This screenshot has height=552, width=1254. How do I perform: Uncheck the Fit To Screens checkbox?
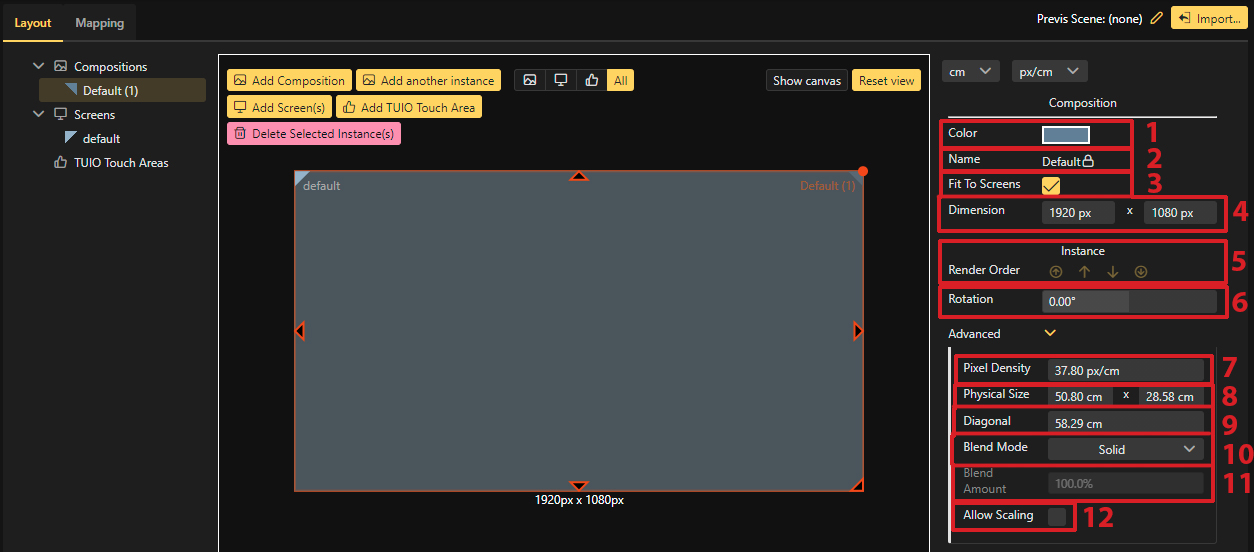pos(1051,185)
